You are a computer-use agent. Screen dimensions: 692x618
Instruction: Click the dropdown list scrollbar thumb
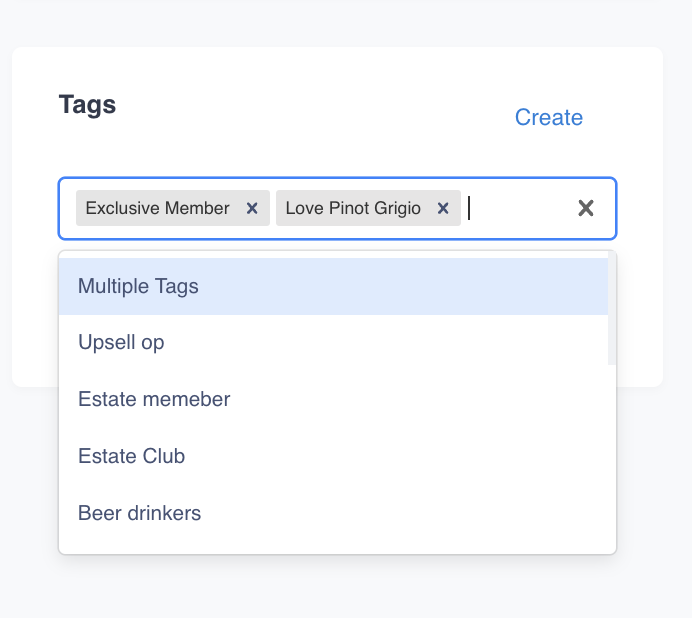(611, 310)
